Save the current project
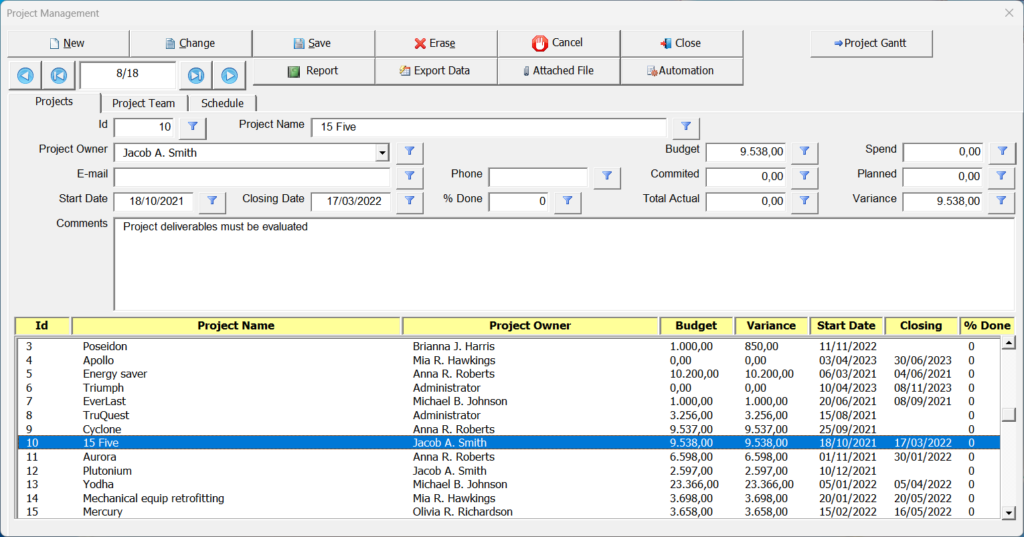Image resolution: width=1024 pixels, height=537 pixels. 313,43
